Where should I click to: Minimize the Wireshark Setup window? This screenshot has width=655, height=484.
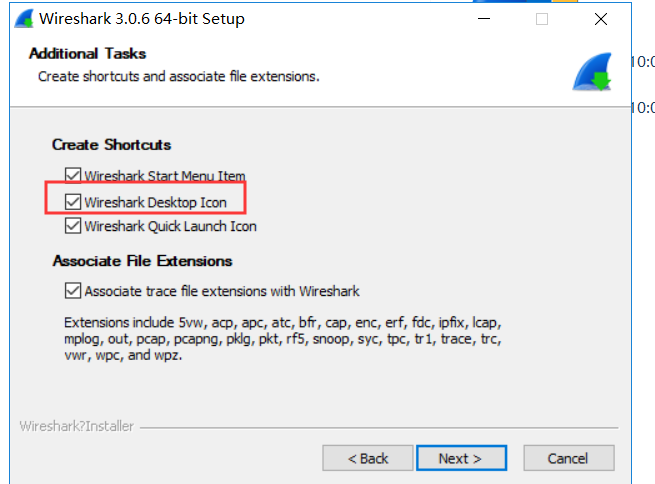point(485,19)
